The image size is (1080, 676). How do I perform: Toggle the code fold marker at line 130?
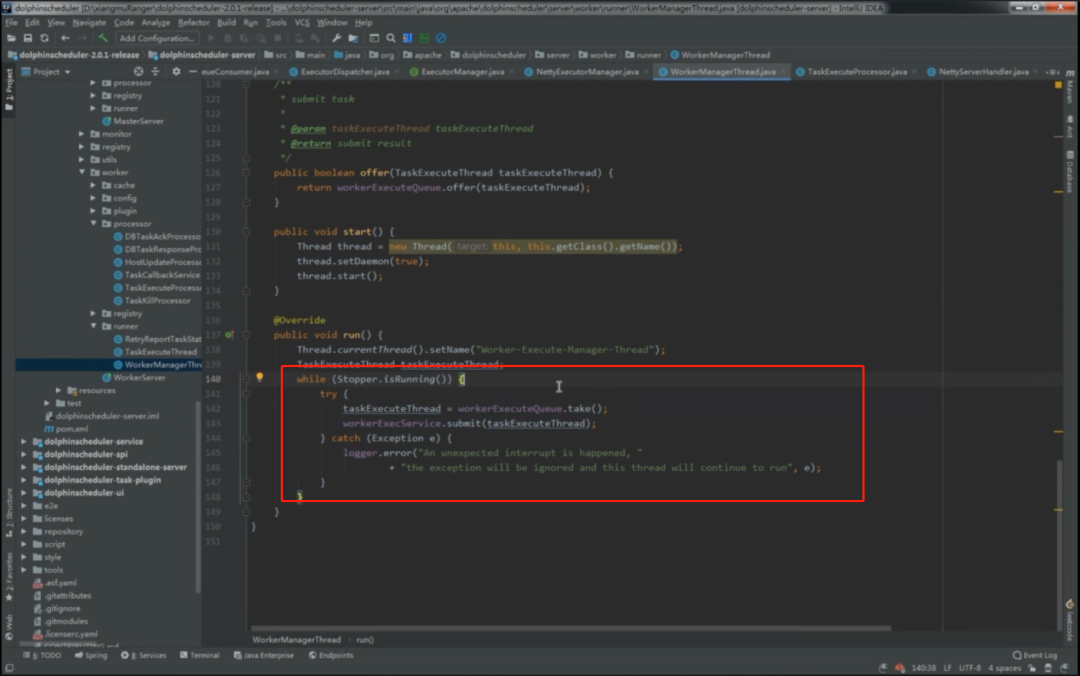[x=246, y=232]
